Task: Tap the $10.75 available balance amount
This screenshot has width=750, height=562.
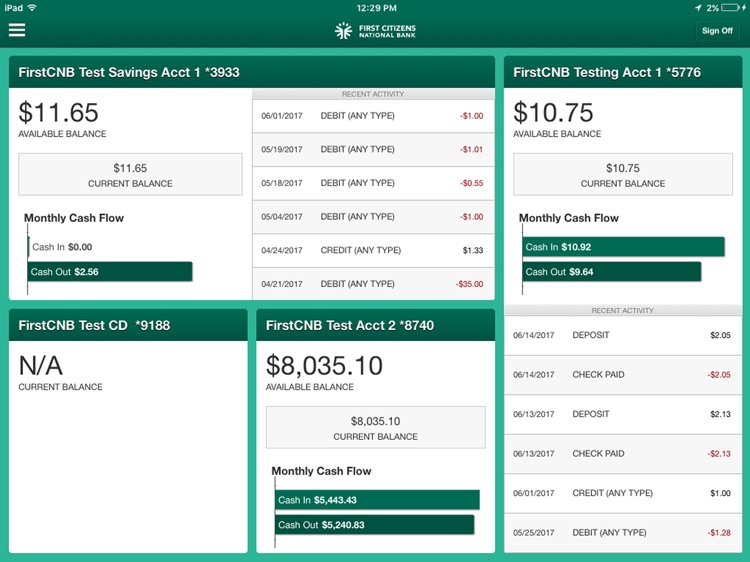Action: (x=553, y=113)
